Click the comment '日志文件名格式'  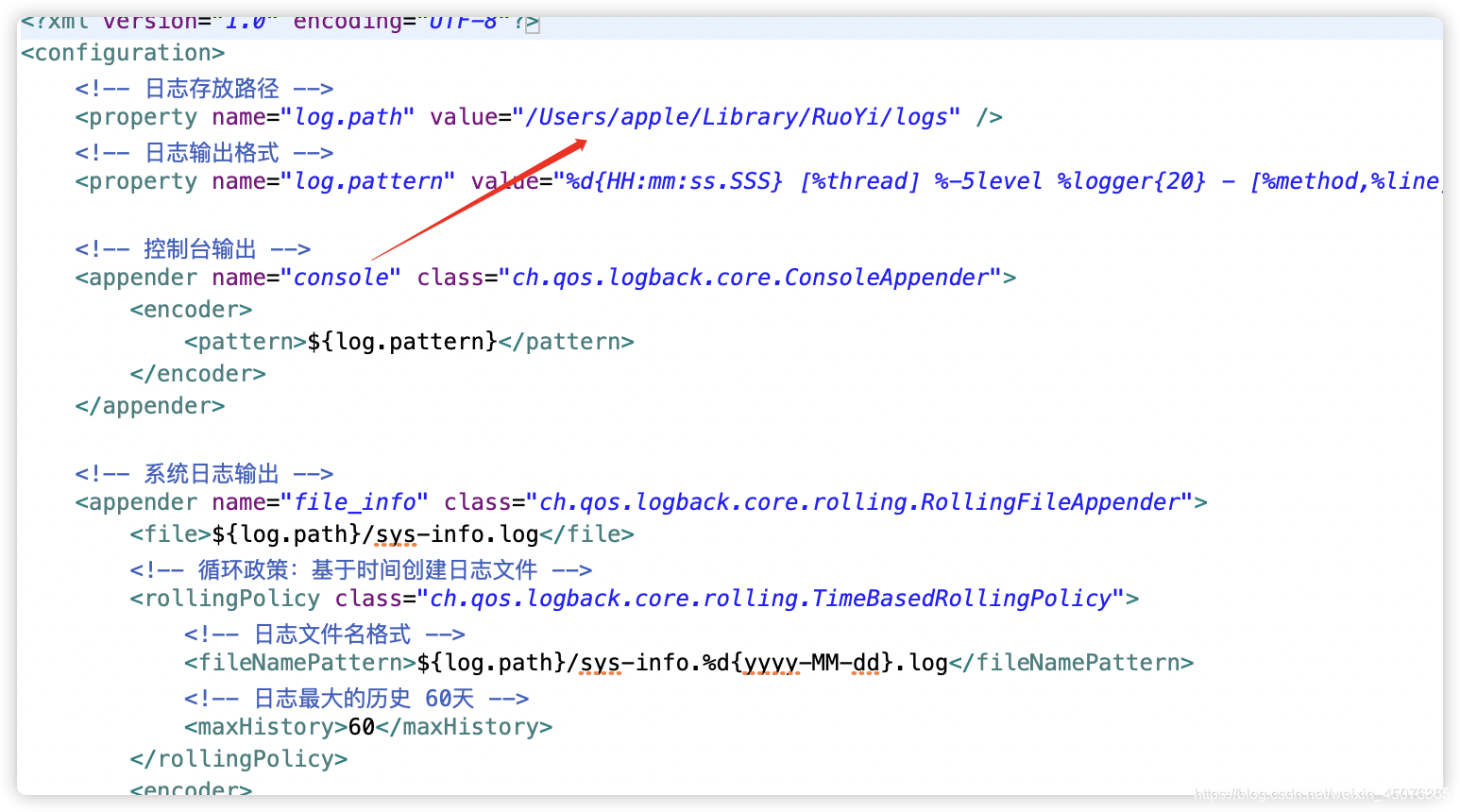(325, 634)
